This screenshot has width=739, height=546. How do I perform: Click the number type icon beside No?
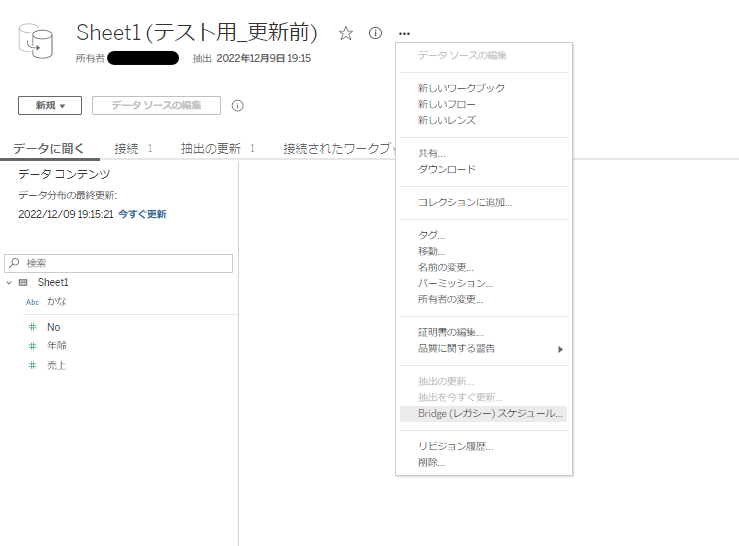pyautogui.click(x=32, y=327)
